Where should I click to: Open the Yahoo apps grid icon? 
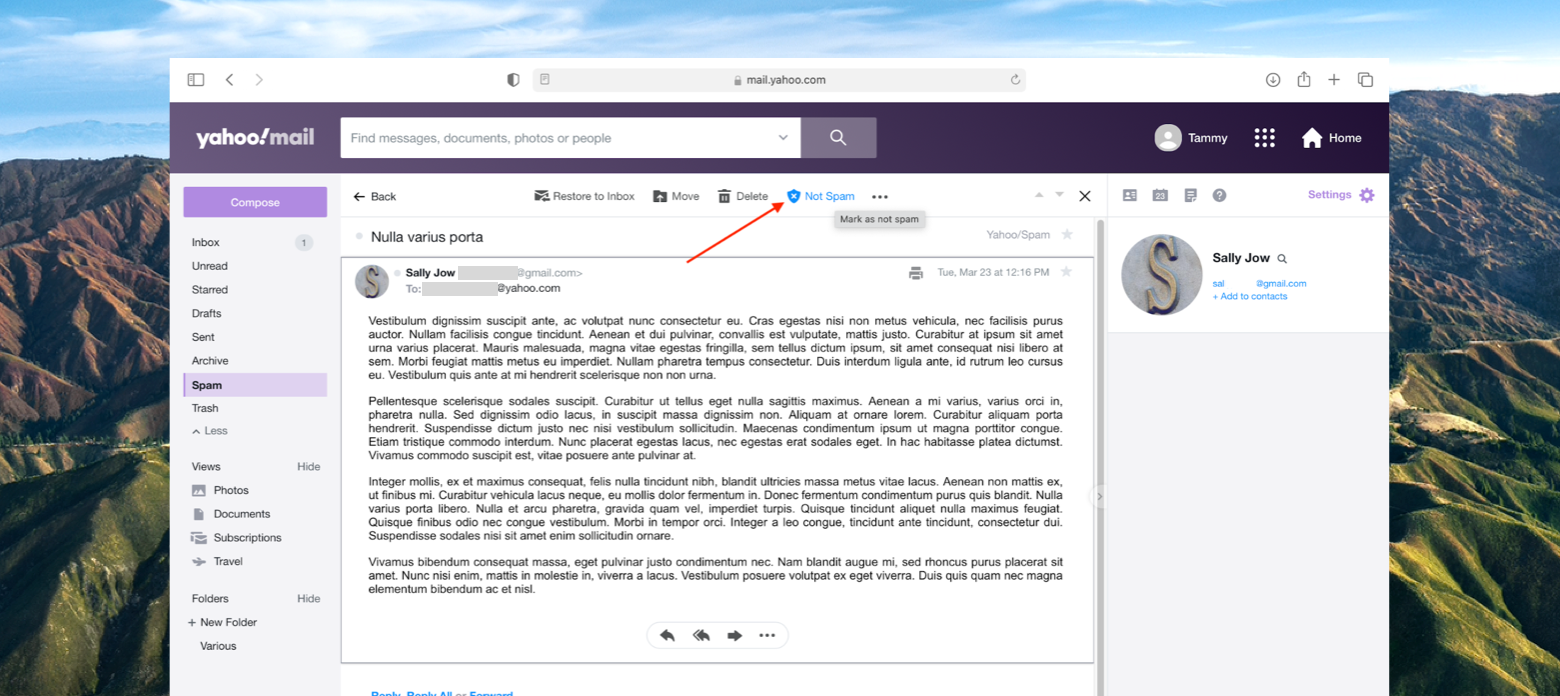click(x=1264, y=138)
